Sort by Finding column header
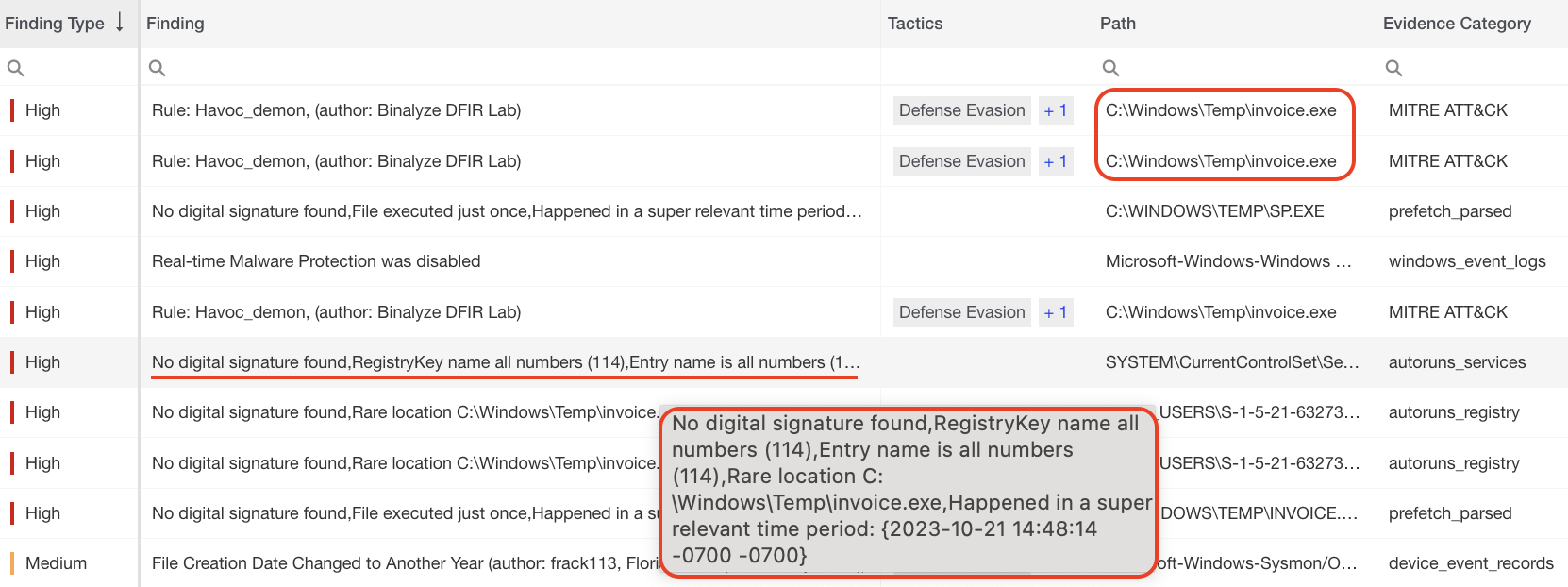 pyautogui.click(x=175, y=24)
